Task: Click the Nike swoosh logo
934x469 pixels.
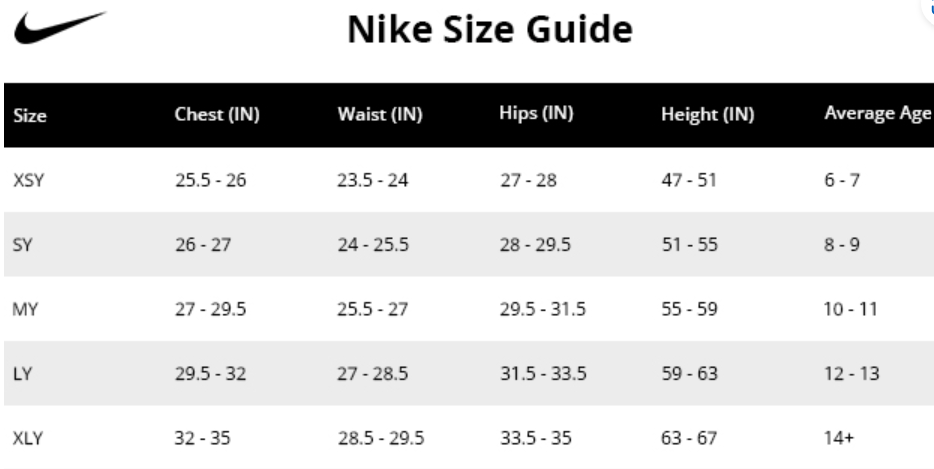Action: click(60, 27)
